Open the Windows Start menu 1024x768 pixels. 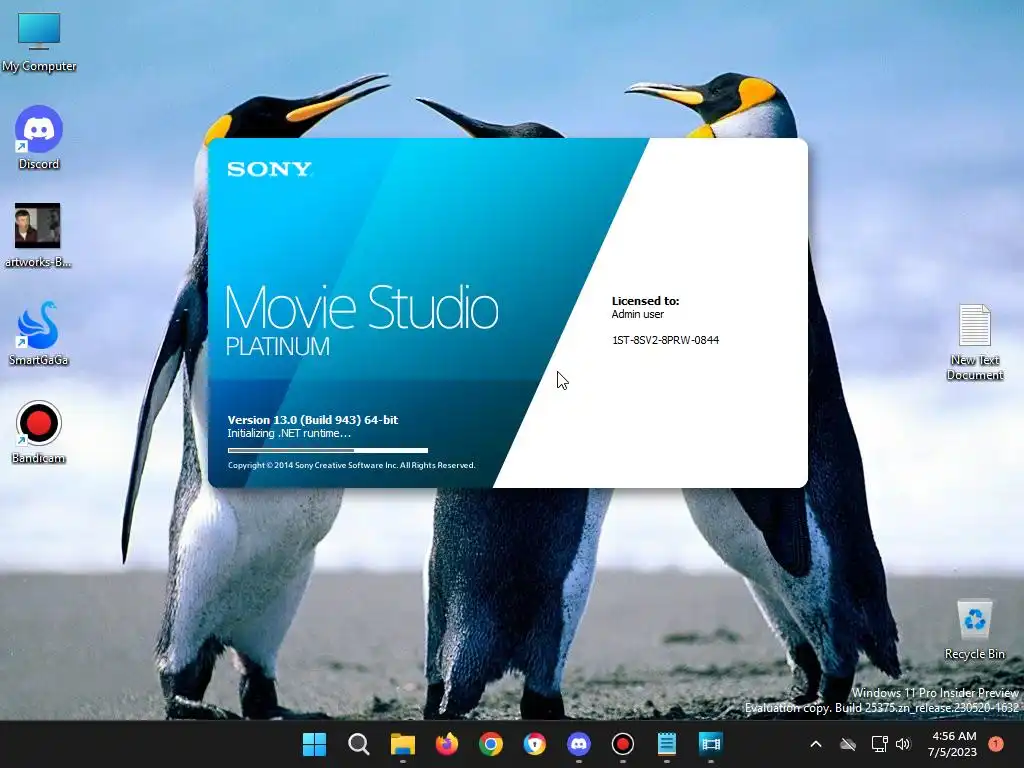[314, 744]
